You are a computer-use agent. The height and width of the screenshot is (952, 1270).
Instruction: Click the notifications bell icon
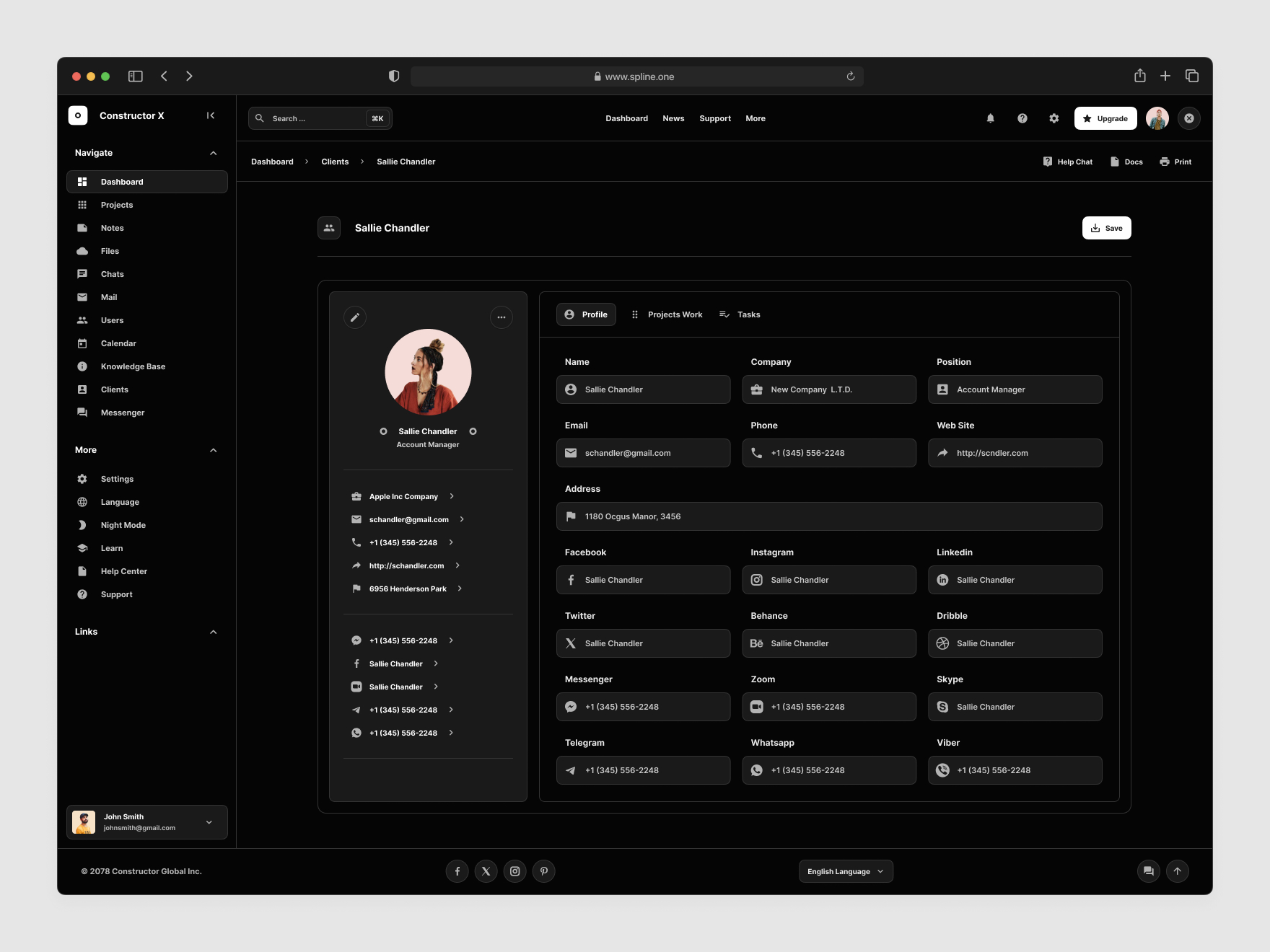tap(990, 118)
